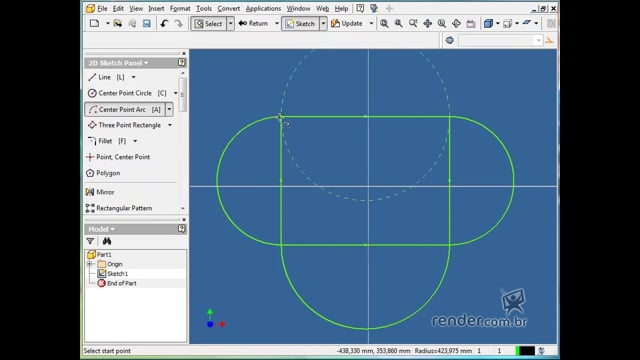Open the Format menu
The width and height of the screenshot is (640, 360).
(180, 8)
